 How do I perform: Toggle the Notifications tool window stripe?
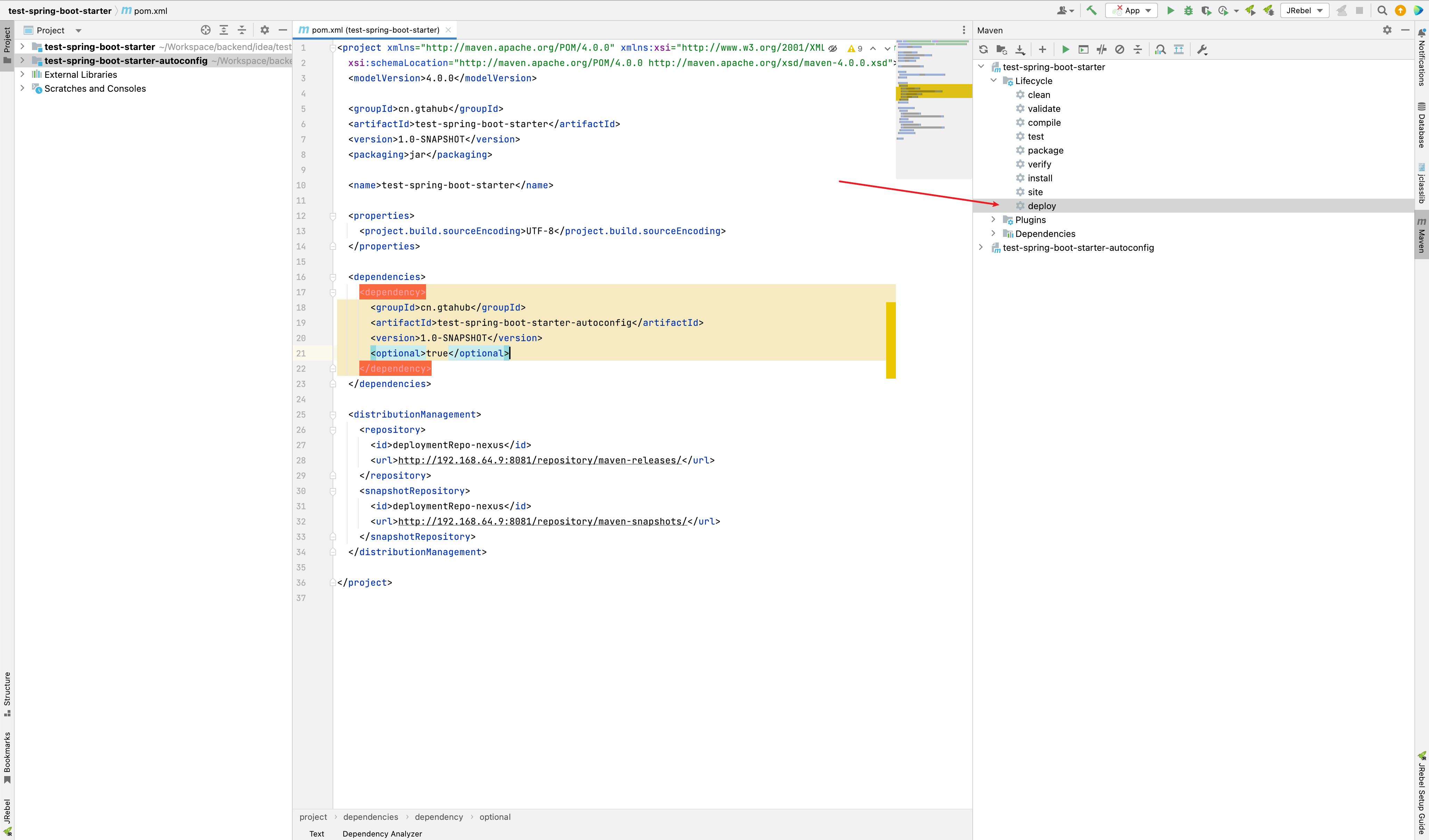point(1421,57)
